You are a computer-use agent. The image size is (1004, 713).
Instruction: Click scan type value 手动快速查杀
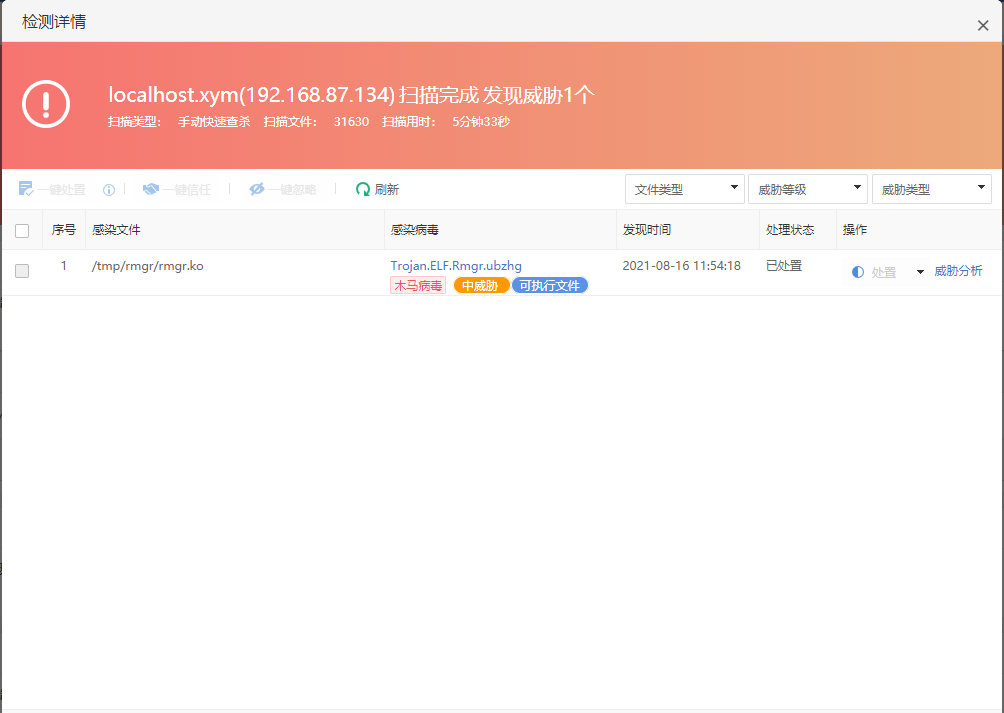tap(214, 122)
